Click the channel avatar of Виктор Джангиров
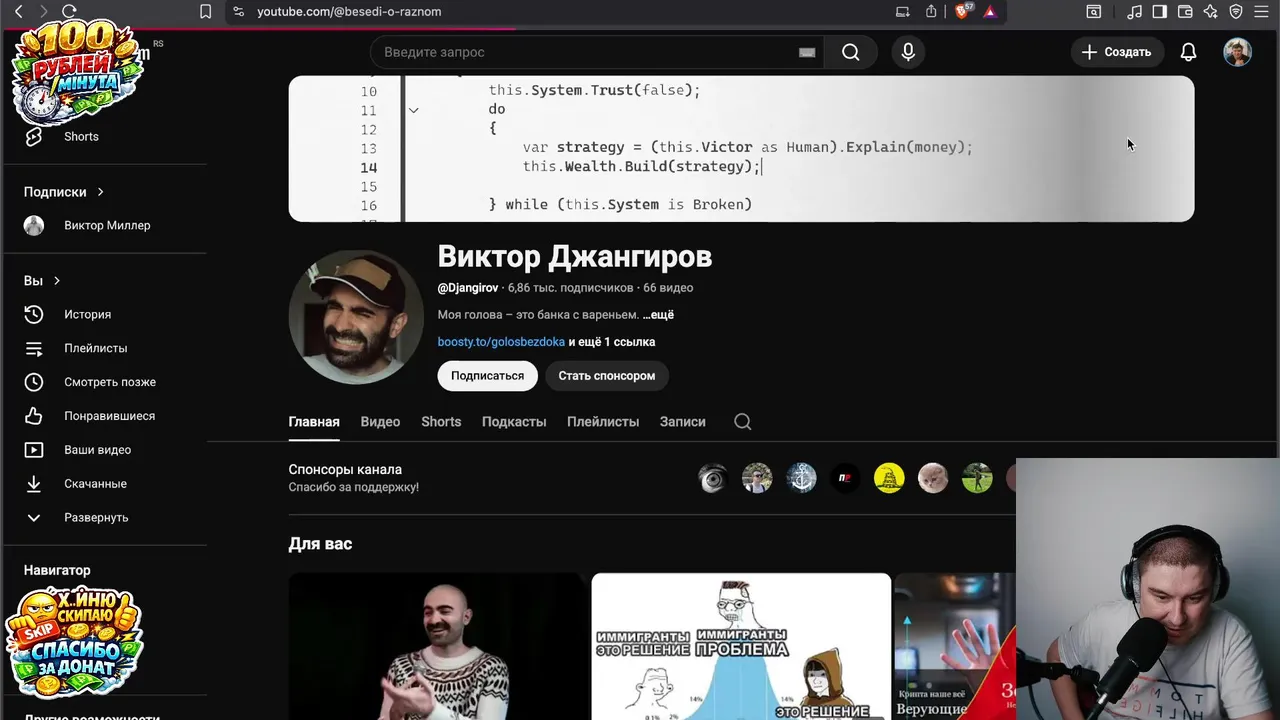Screen dimensions: 1280x720 356,317
